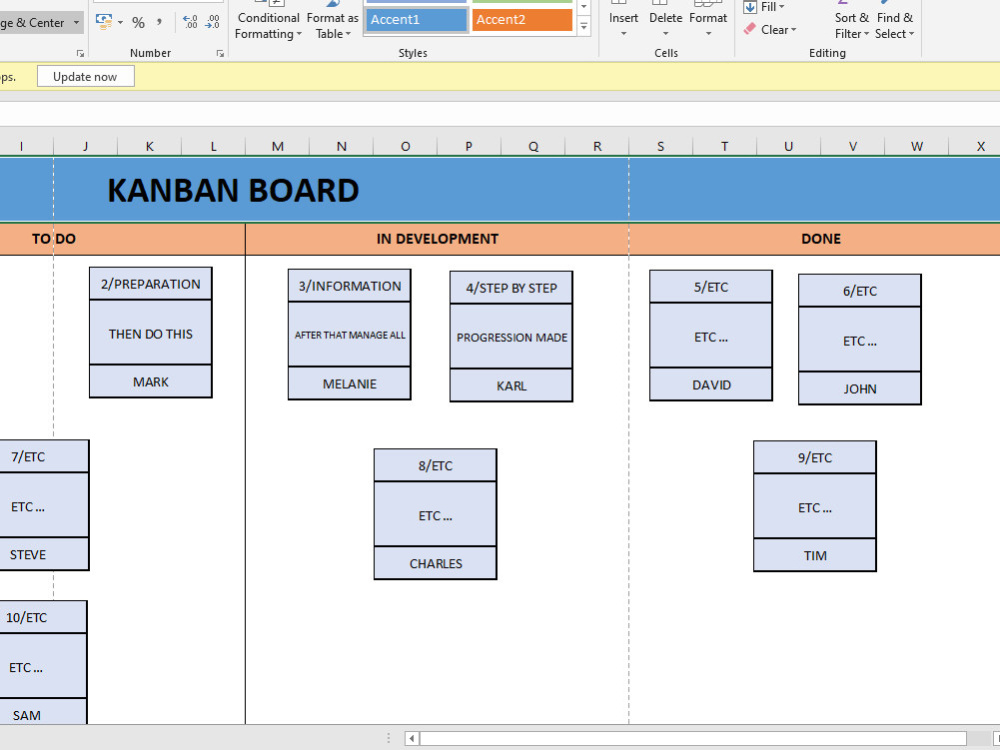Select column header N

point(341,145)
